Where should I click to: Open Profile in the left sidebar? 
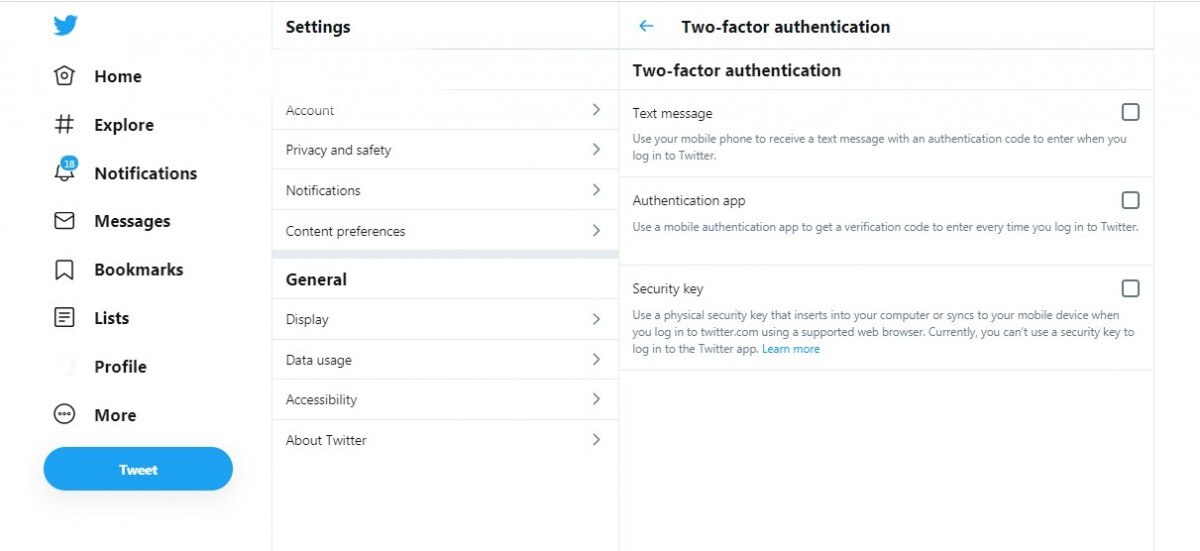click(x=120, y=367)
